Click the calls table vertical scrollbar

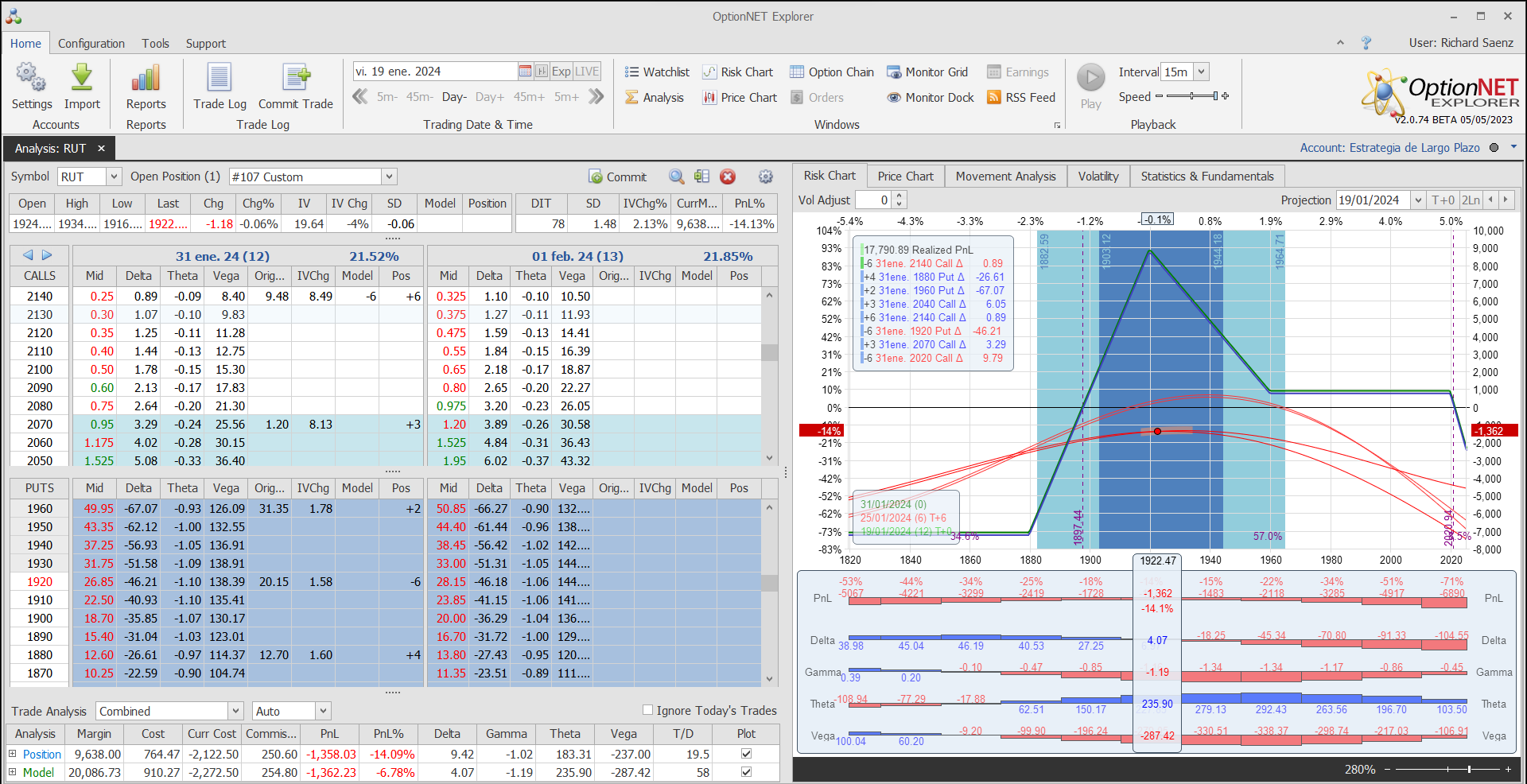(x=769, y=377)
